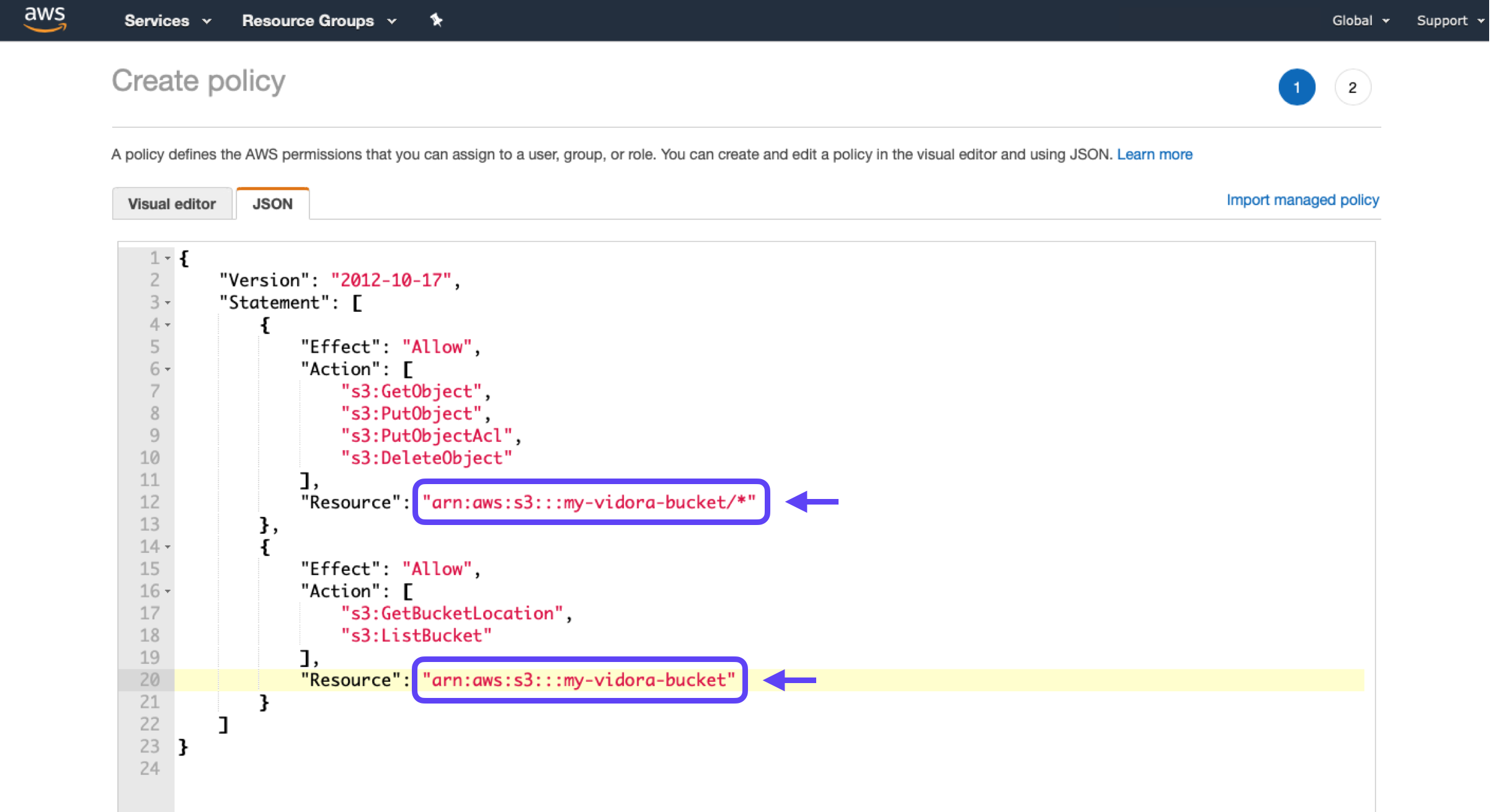Click the "s3:GetBucketLocation" action text
Screen dimensions: 1491x812
click(x=452, y=614)
